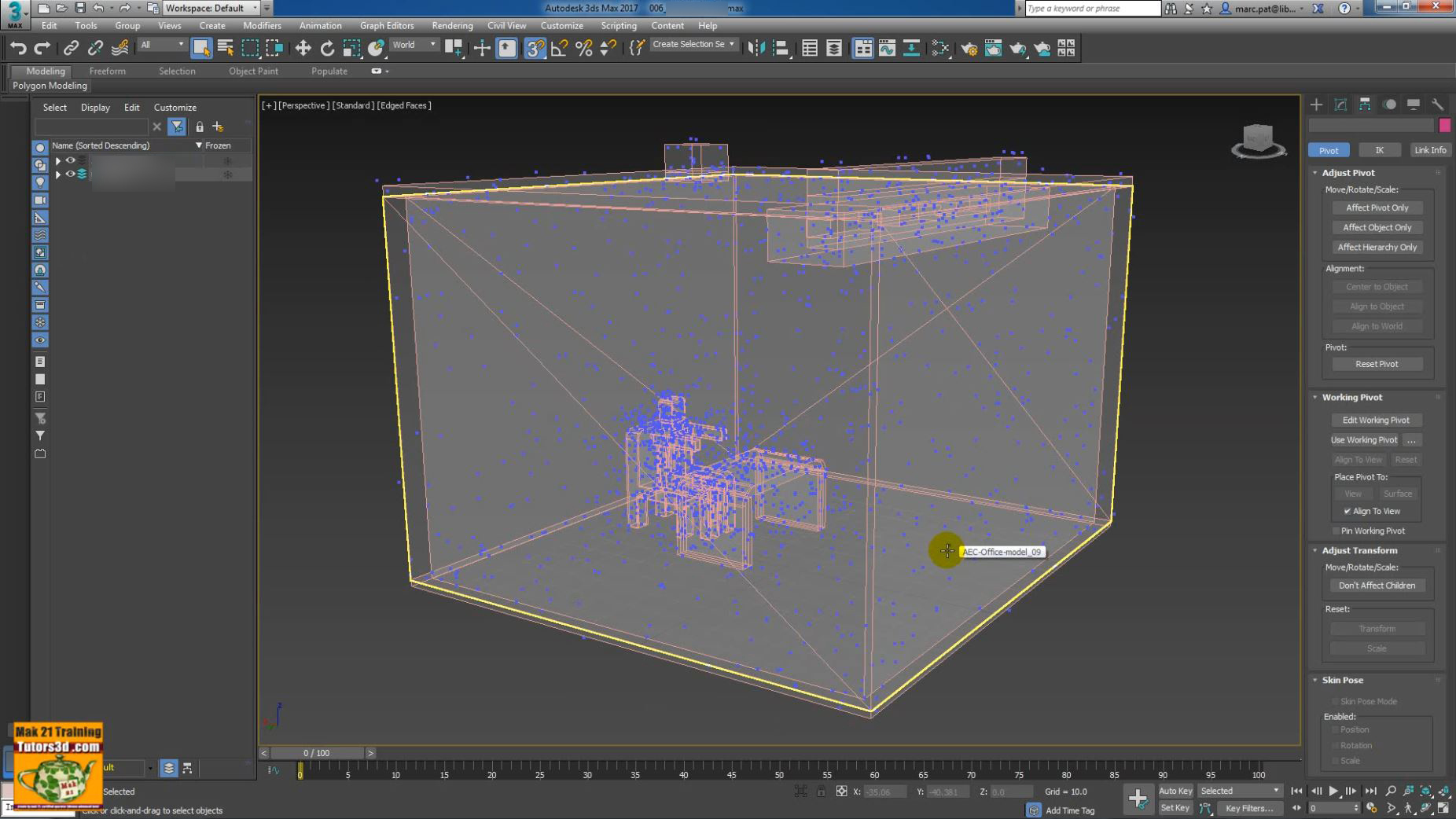Click the pink color swatch near top right

point(1444,125)
